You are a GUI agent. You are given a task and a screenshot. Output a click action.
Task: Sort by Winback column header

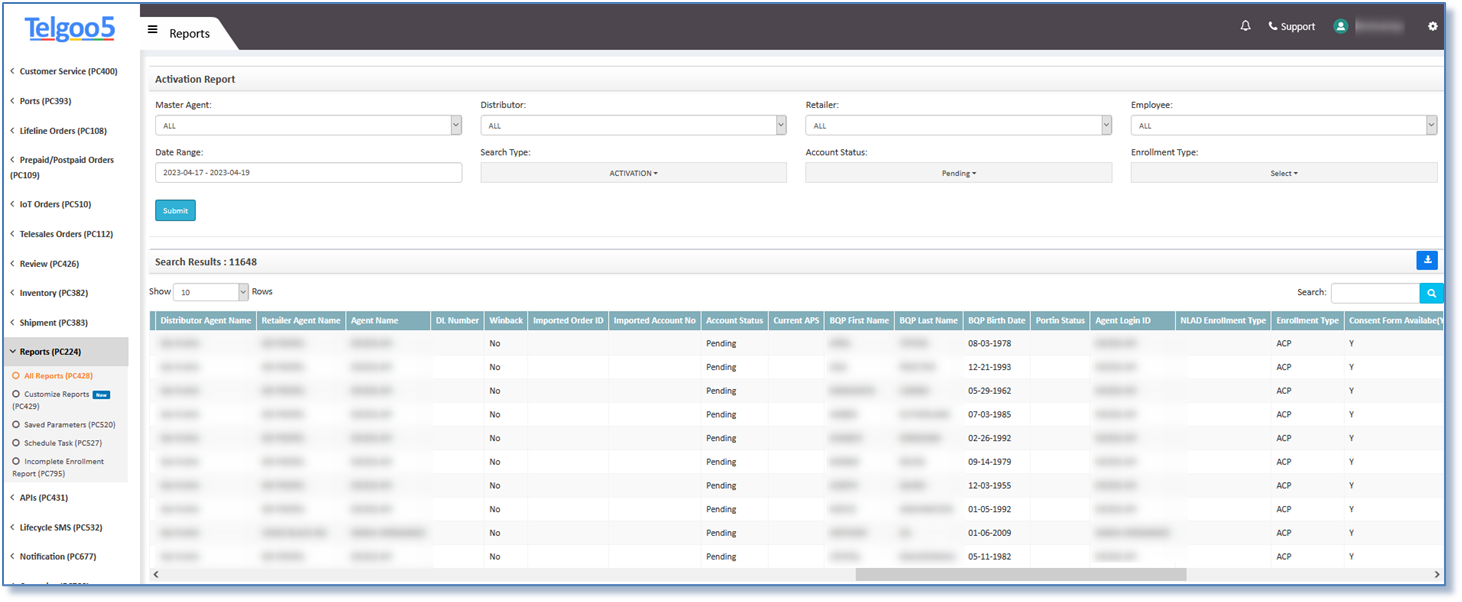(506, 321)
